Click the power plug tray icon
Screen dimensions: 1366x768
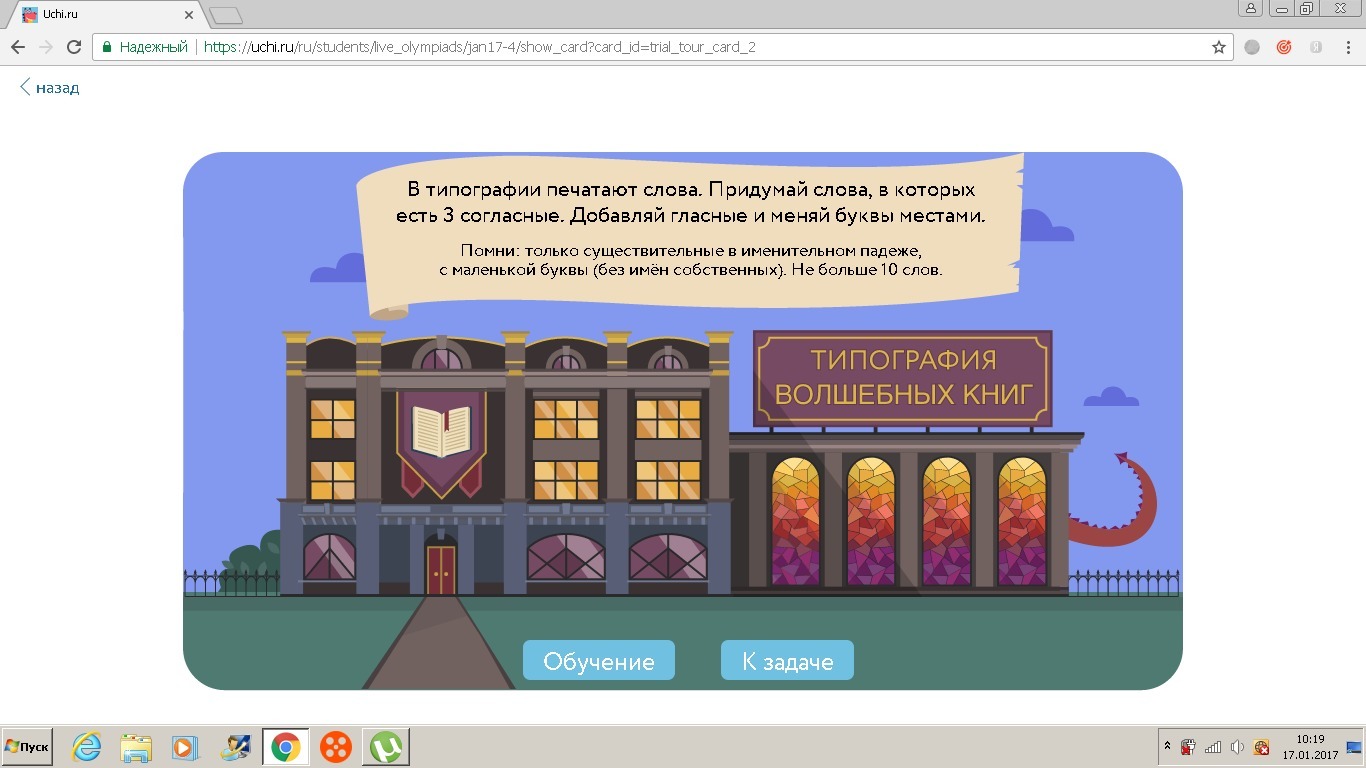click(1188, 747)
